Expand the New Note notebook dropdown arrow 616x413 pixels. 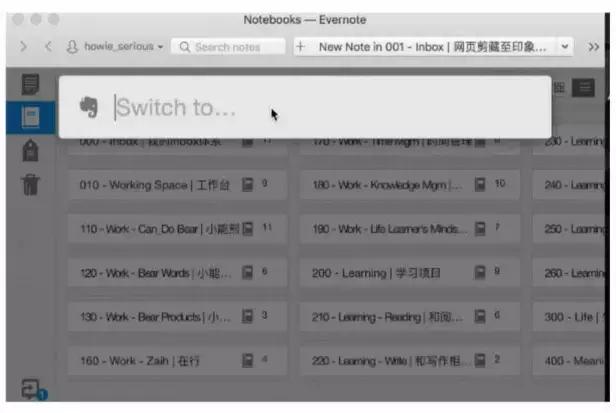coord(565,47)
